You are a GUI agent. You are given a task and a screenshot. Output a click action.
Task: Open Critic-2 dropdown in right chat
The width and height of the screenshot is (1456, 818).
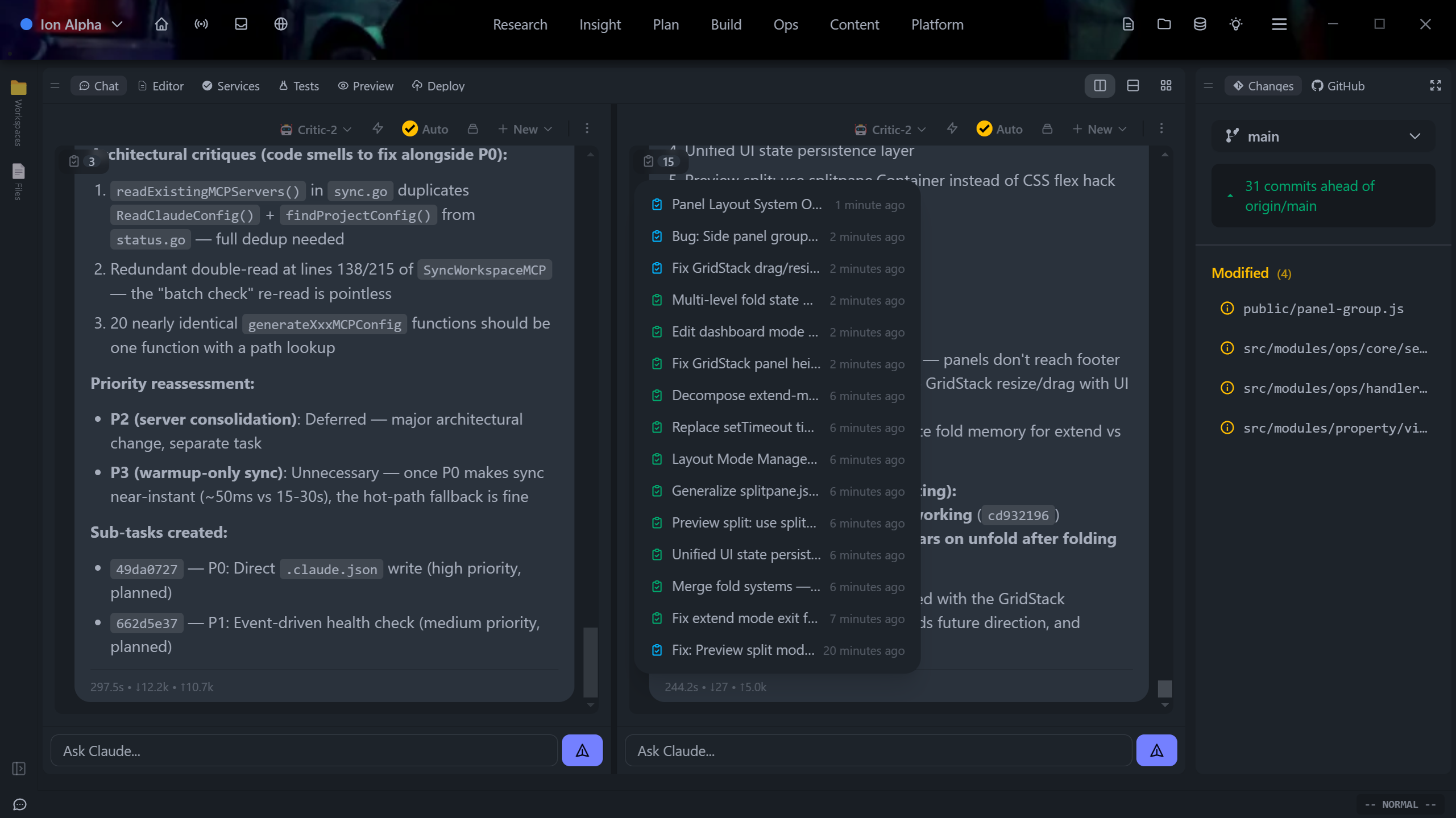tap(890, 130)
